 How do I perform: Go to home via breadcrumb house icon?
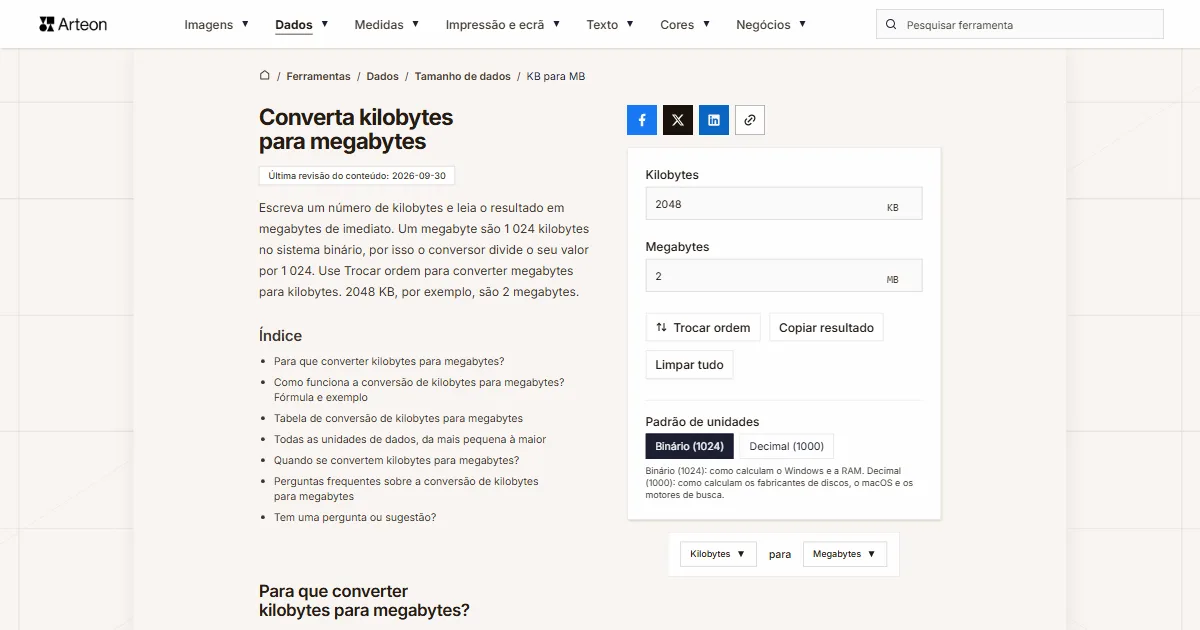[265, 76]
